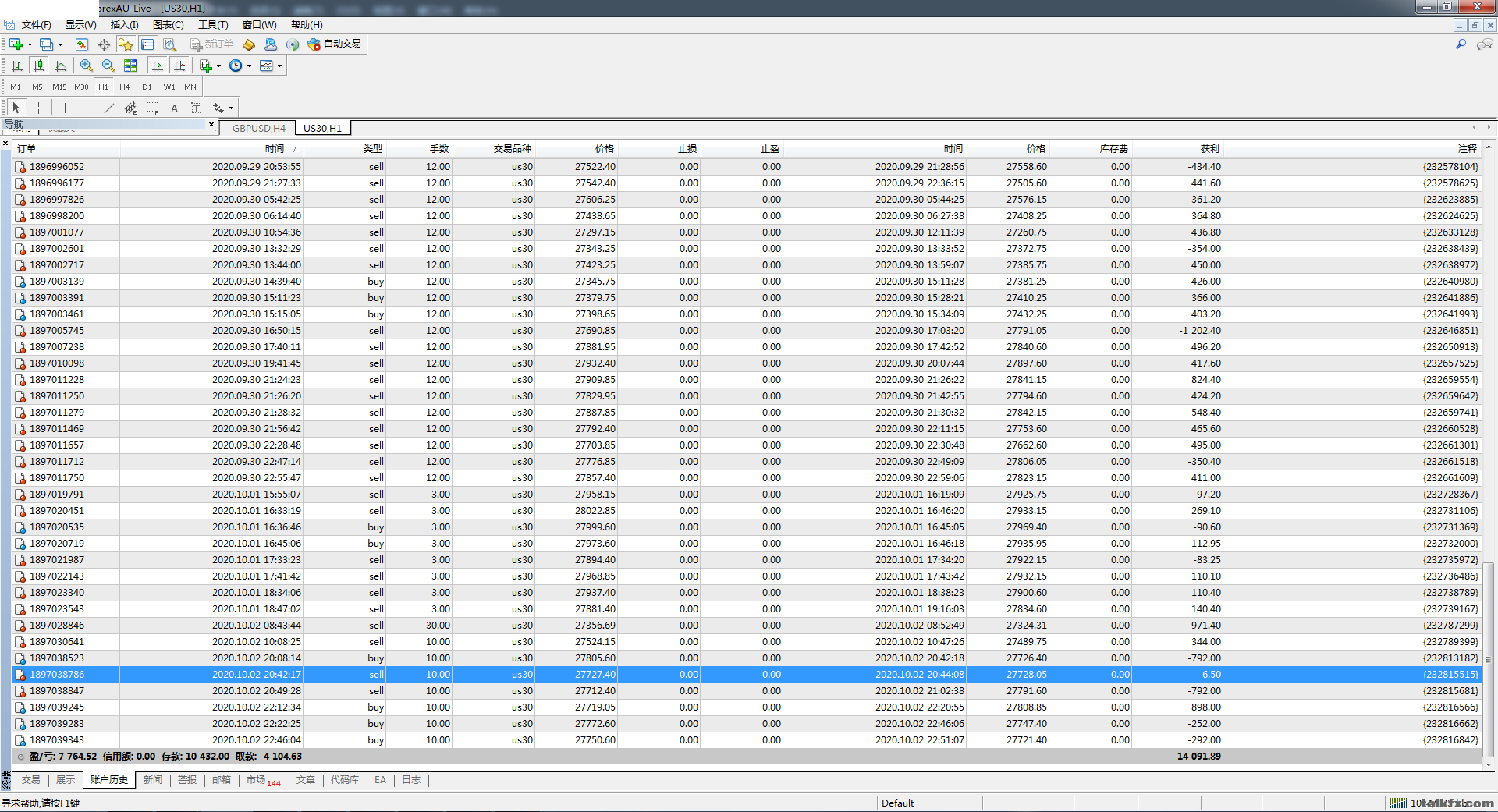Image resolution: width=1498 pixels, height=812 pixels.
Task: Click the vertical scrollbar down arrow
Action: click(1489, 765)
